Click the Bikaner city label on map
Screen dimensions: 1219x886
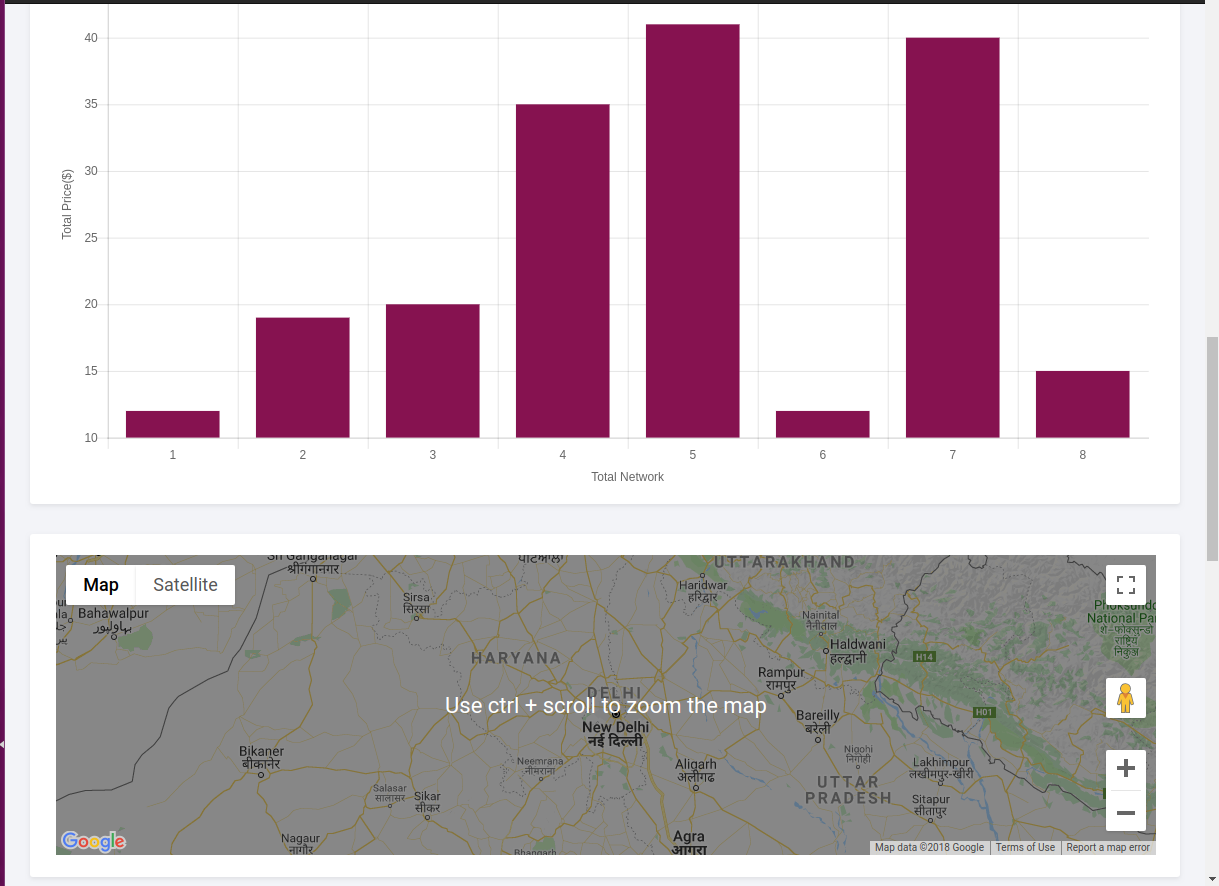pos(262,757)
